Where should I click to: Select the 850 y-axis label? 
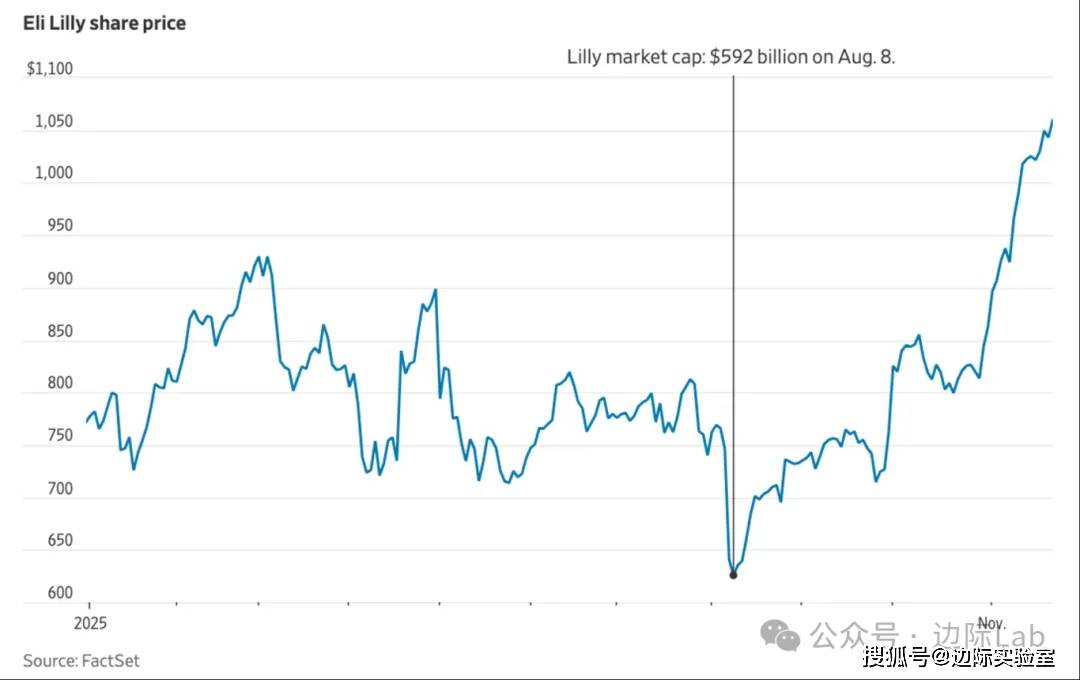(x=59, y=331)
